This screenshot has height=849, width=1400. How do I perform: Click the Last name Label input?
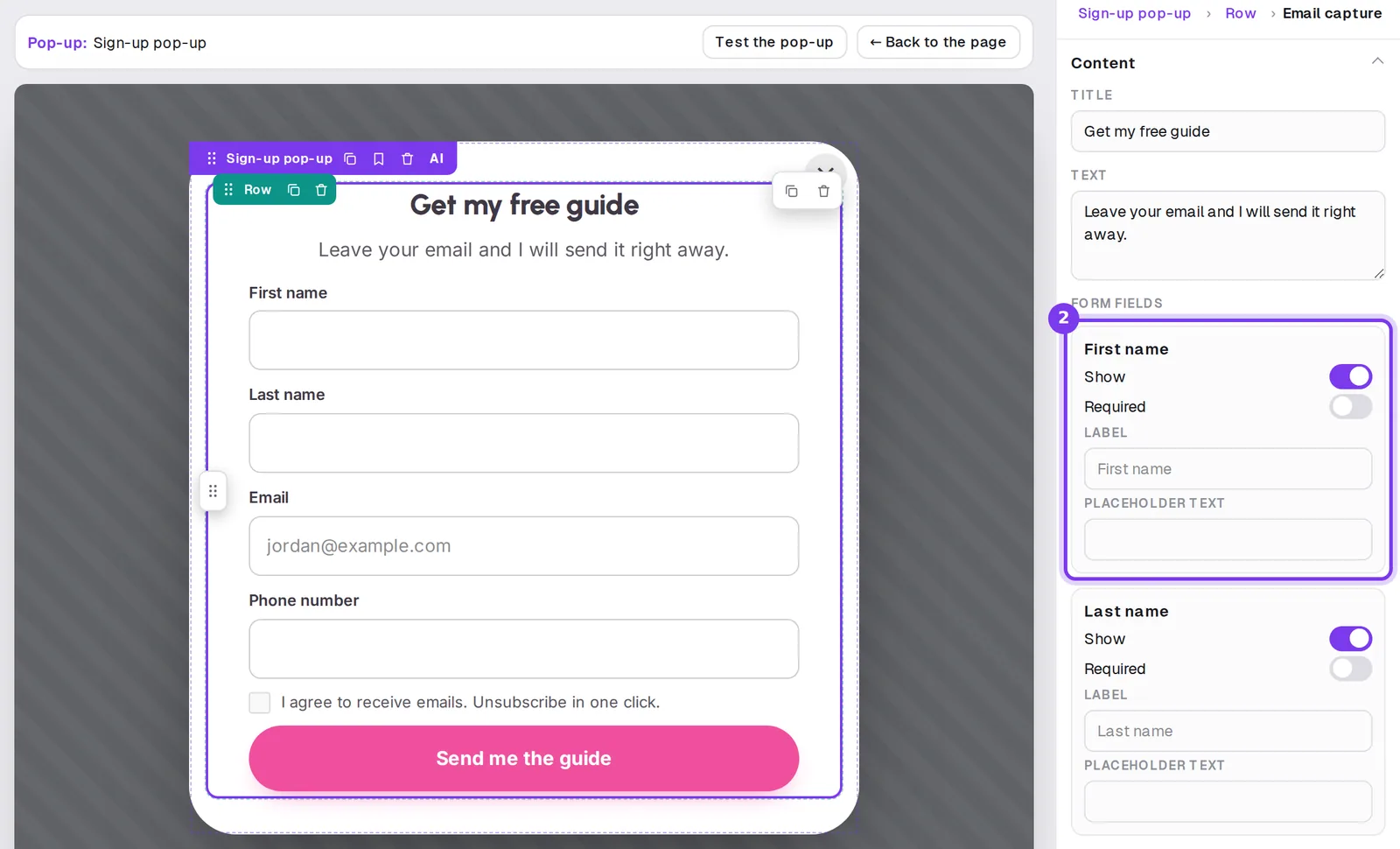(1228, 731)
